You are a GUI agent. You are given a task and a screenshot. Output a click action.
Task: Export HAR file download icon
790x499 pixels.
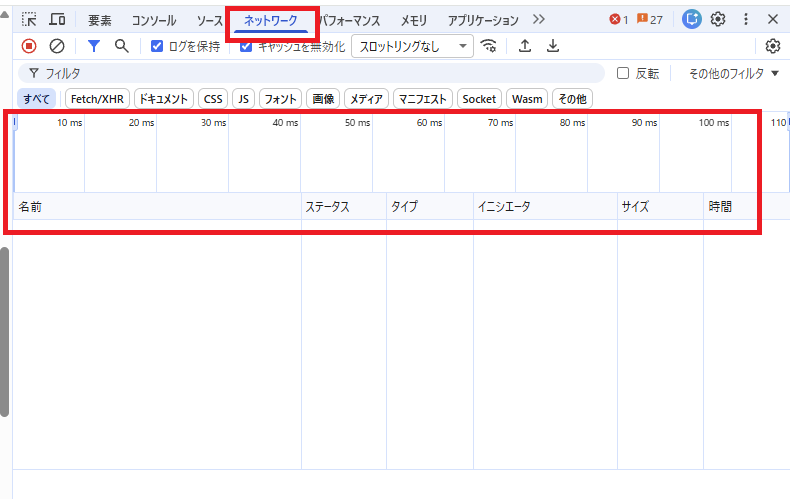[553, 46]
